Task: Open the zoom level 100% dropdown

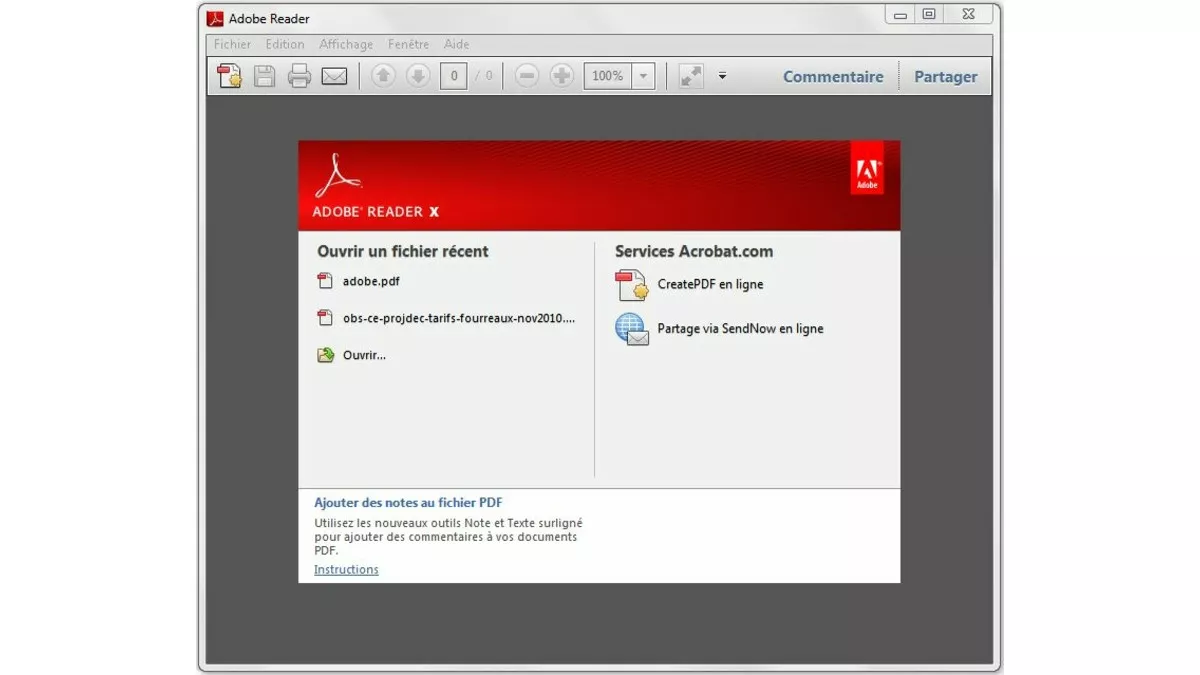Action: [x=644, y=75]
